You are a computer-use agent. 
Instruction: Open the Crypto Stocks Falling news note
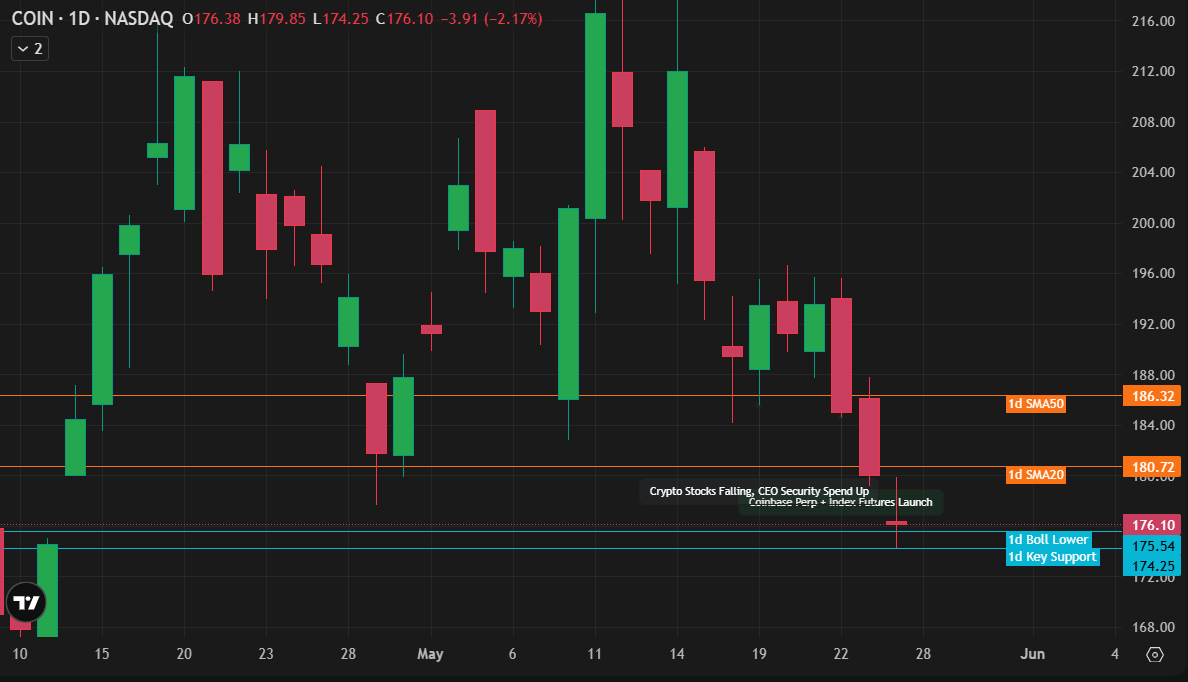pos(759,491)
